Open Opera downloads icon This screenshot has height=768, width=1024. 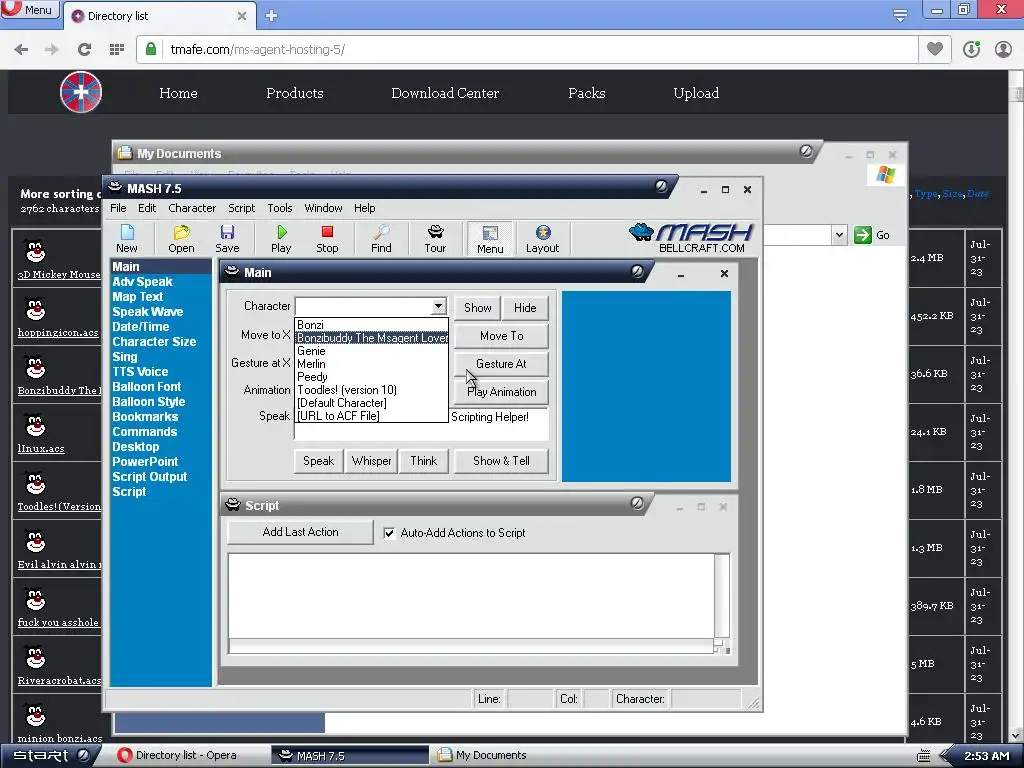pyautogui.click(x=971, y=49)
